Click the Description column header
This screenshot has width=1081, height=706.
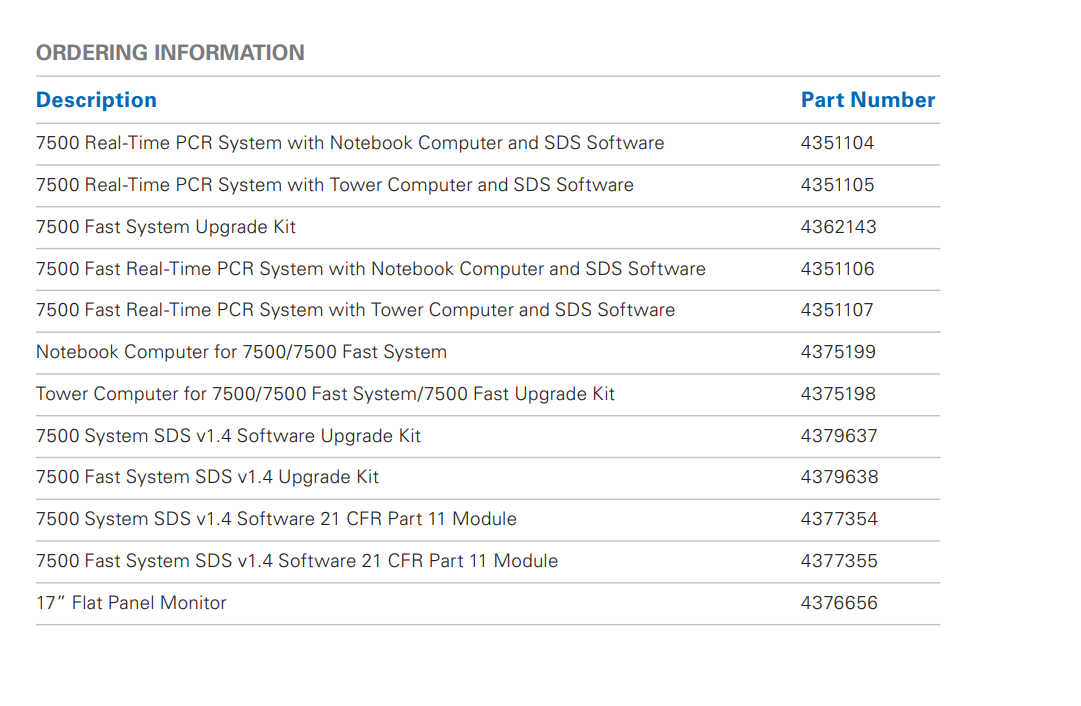97,100
